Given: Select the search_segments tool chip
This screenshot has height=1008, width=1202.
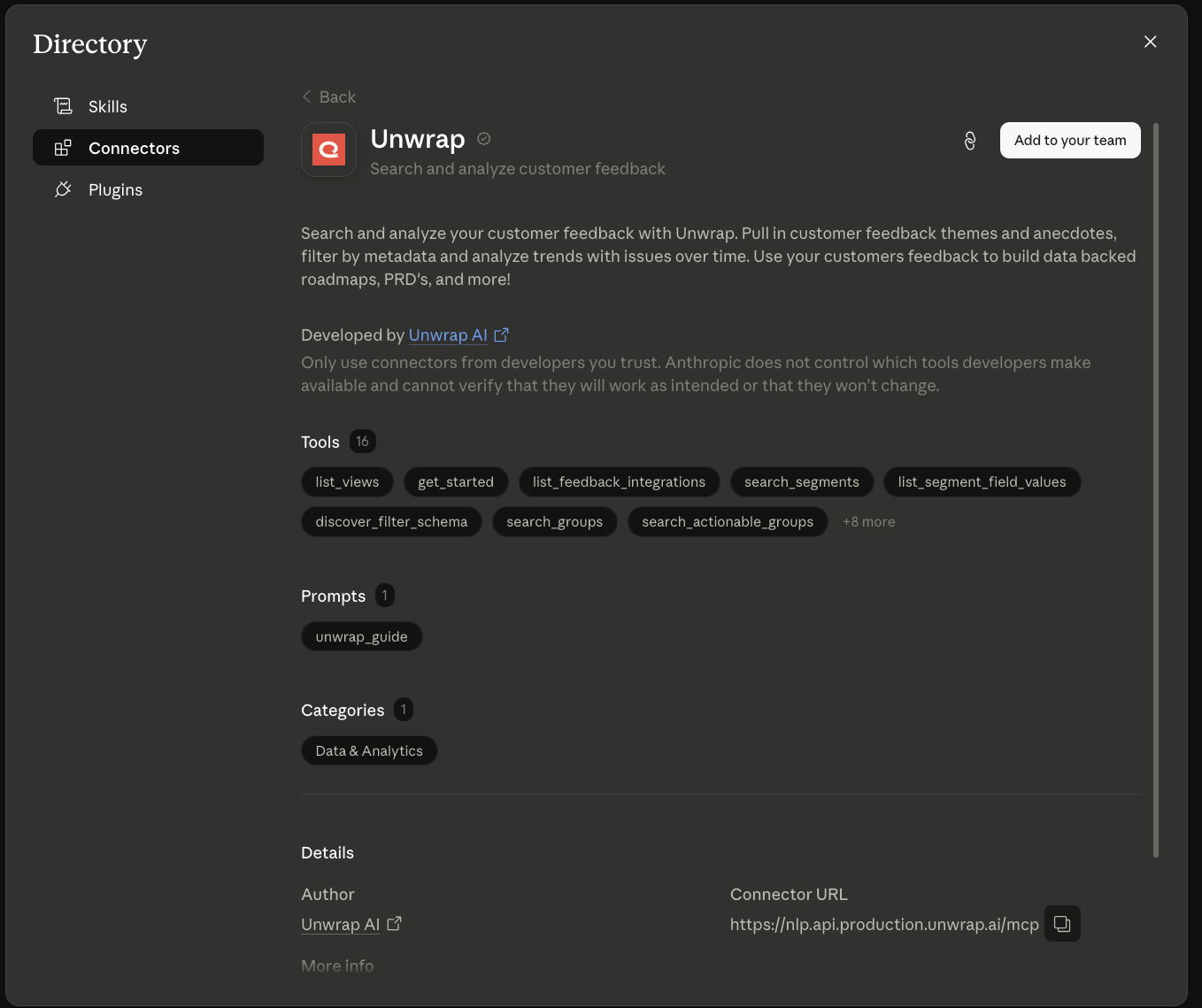Looking at the screenshot, I should [x=802, y=482].
